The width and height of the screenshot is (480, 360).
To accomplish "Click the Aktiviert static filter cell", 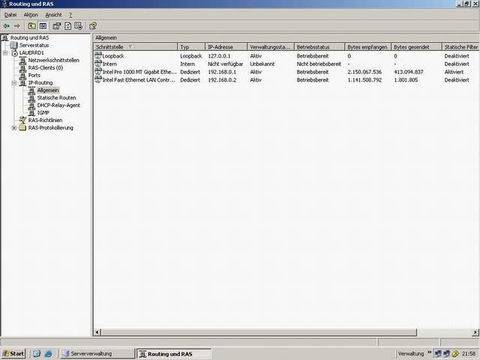I will click(454, 72).
